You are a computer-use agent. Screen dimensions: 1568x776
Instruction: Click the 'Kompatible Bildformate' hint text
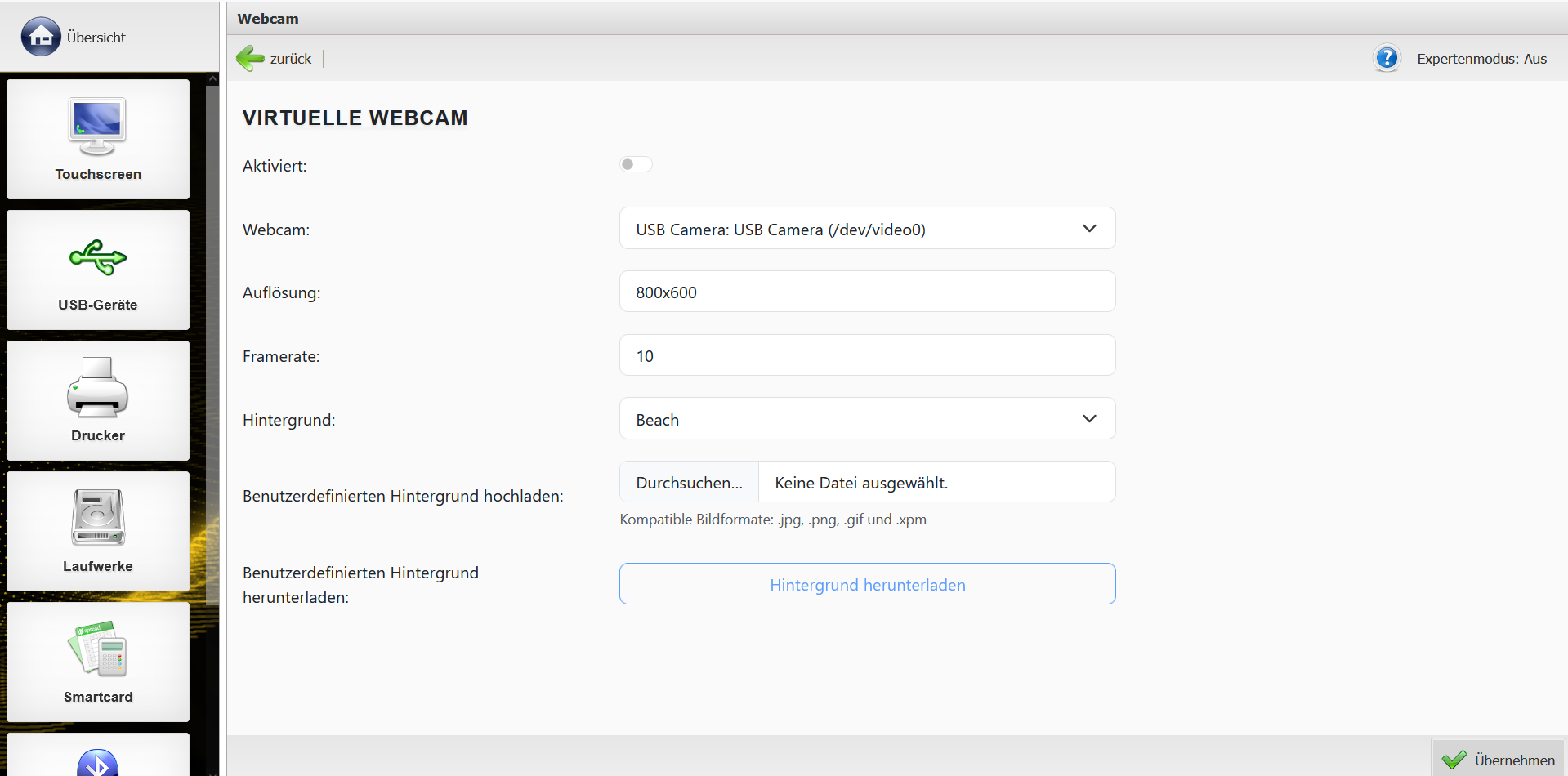(773, 520)
